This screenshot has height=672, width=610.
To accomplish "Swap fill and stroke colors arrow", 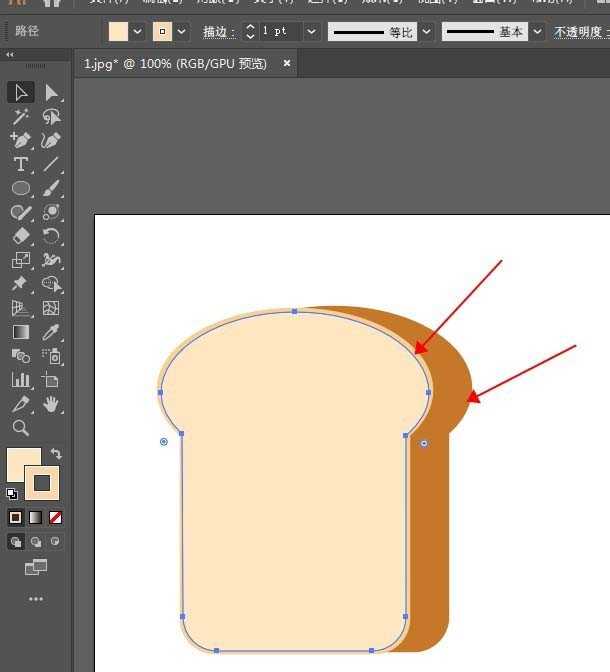I will click(56, 454).
